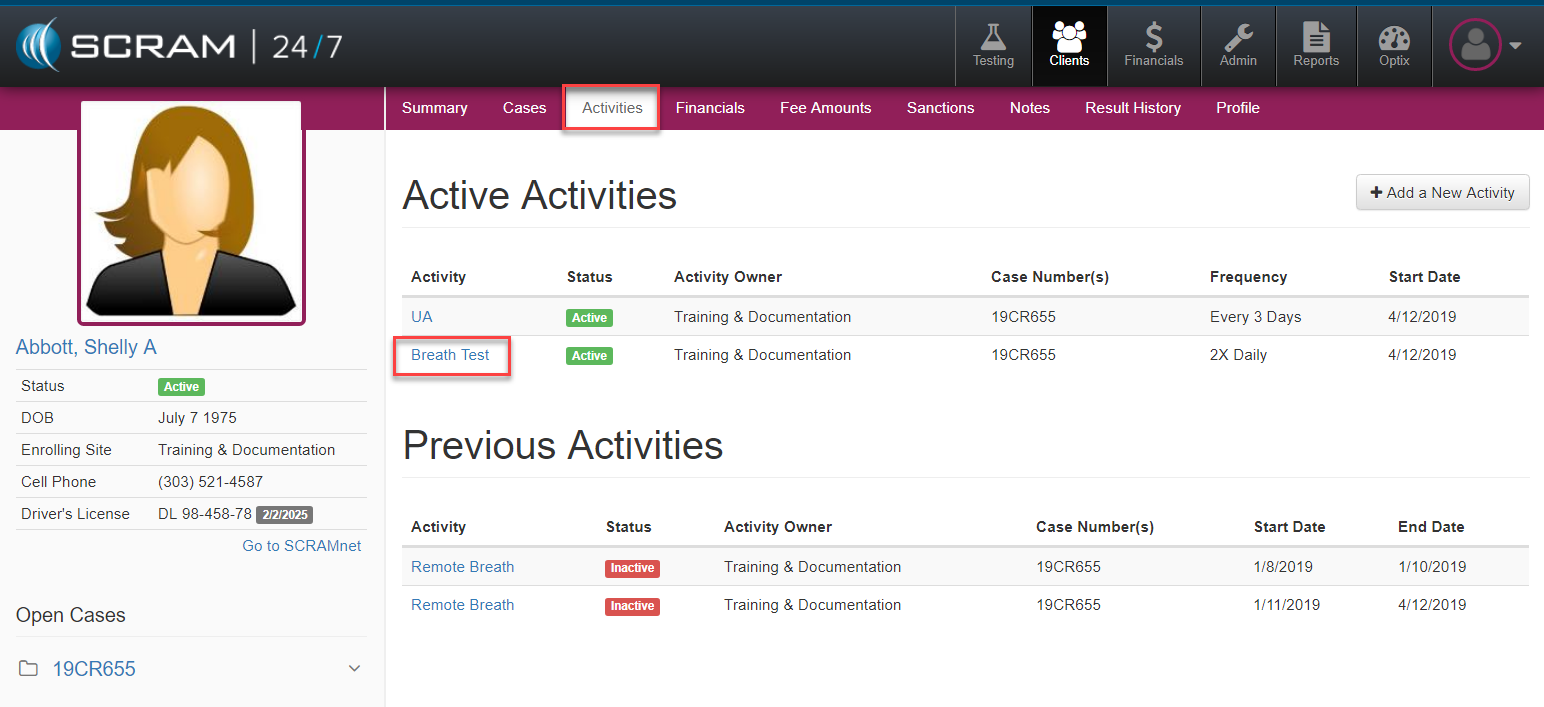Viewport: 1544px width, 707px height.
Task: Switch to the Summary tab
Action: click(434, 108)
